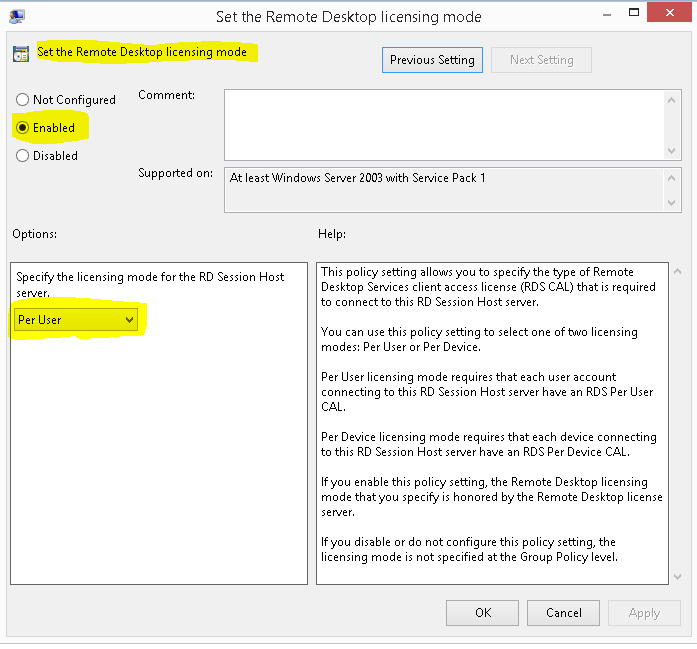Click inside the Comment text box
The height and width of the screenshot is (649, 697).
coord(444,125)
